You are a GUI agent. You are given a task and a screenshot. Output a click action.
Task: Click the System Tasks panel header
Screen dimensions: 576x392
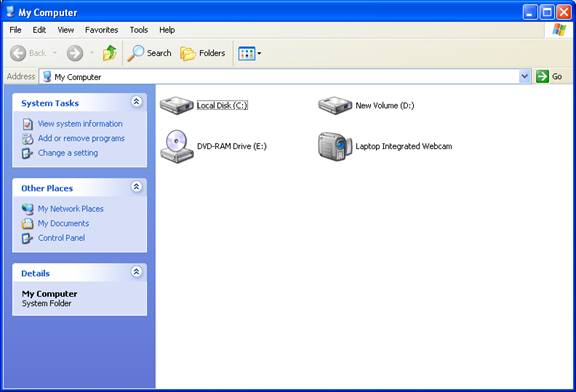(x=79, y=103)
